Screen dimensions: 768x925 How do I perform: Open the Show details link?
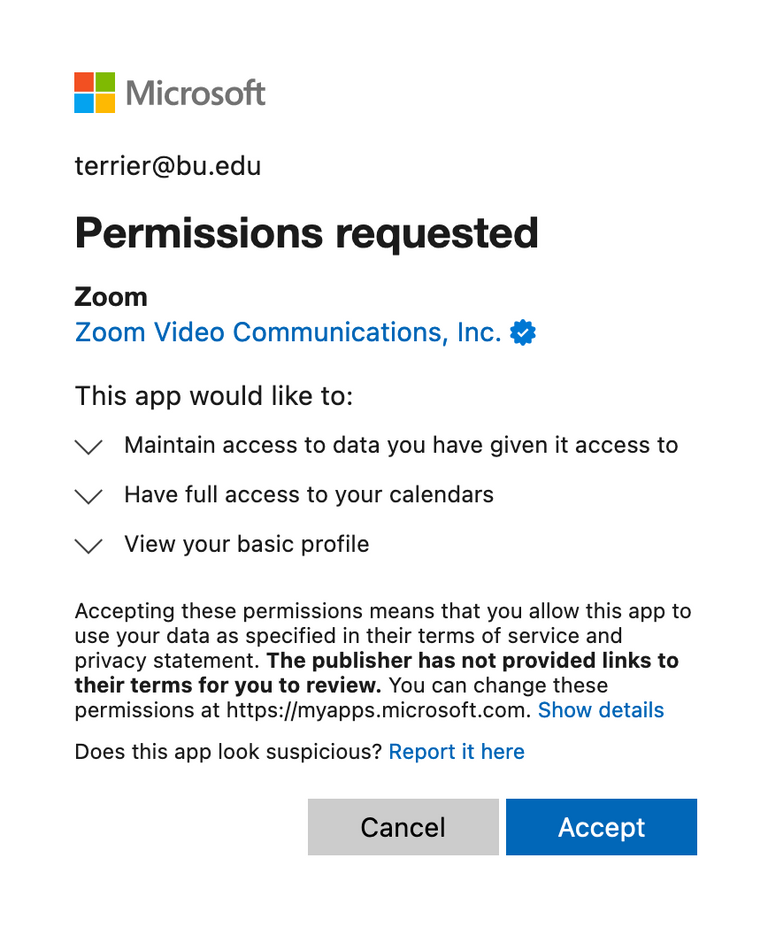(x=600, y=710)
